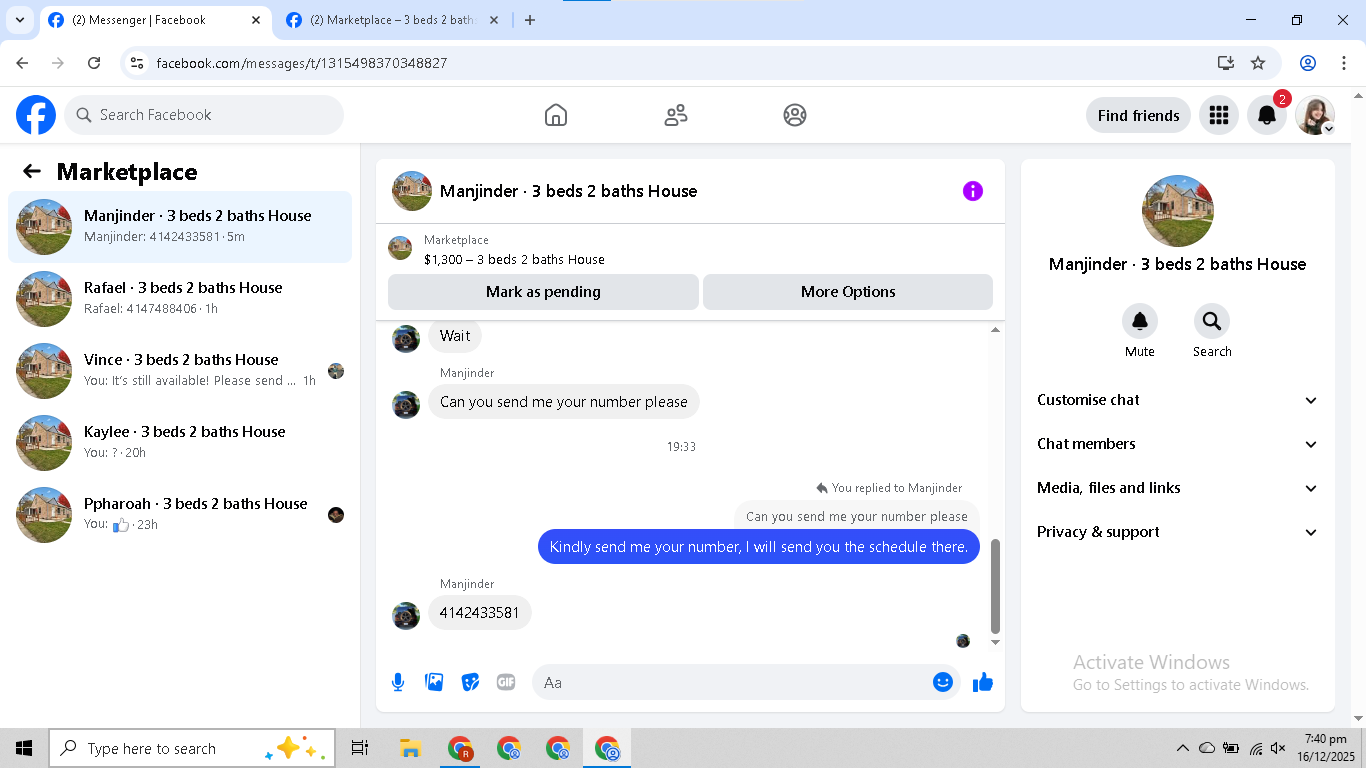The width and height of the screenshot is (1366, 768).
Task: Open the Kaylee conversation
Action: 180,443
